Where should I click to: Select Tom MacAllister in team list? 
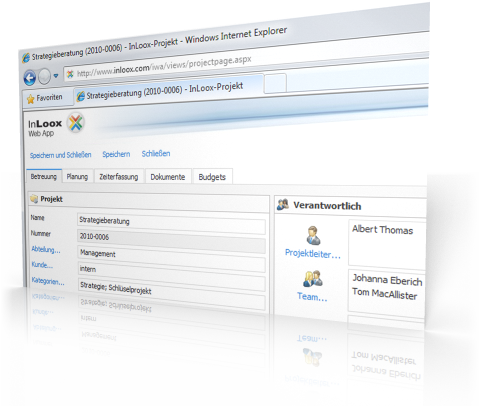pos(385,294)
